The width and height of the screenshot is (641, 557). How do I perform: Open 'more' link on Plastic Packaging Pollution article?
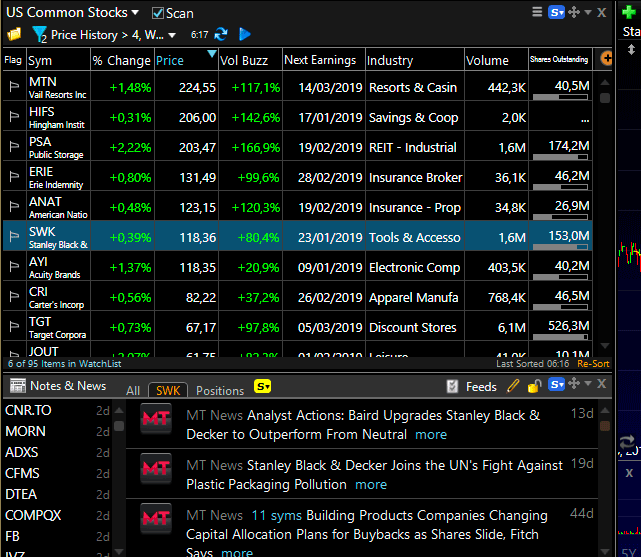(x=371, y=484)
